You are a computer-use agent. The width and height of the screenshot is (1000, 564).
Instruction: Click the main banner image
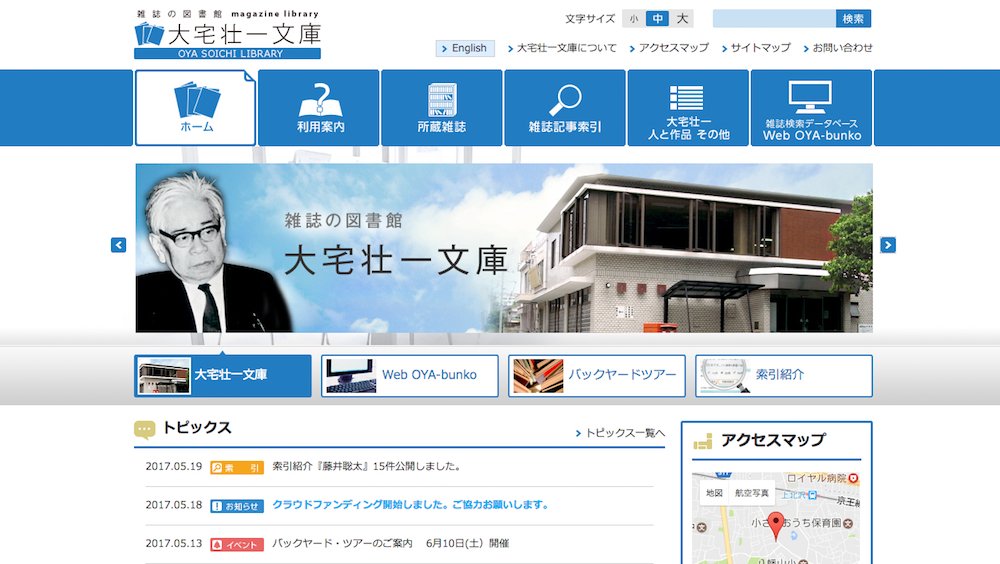[504, 248]
